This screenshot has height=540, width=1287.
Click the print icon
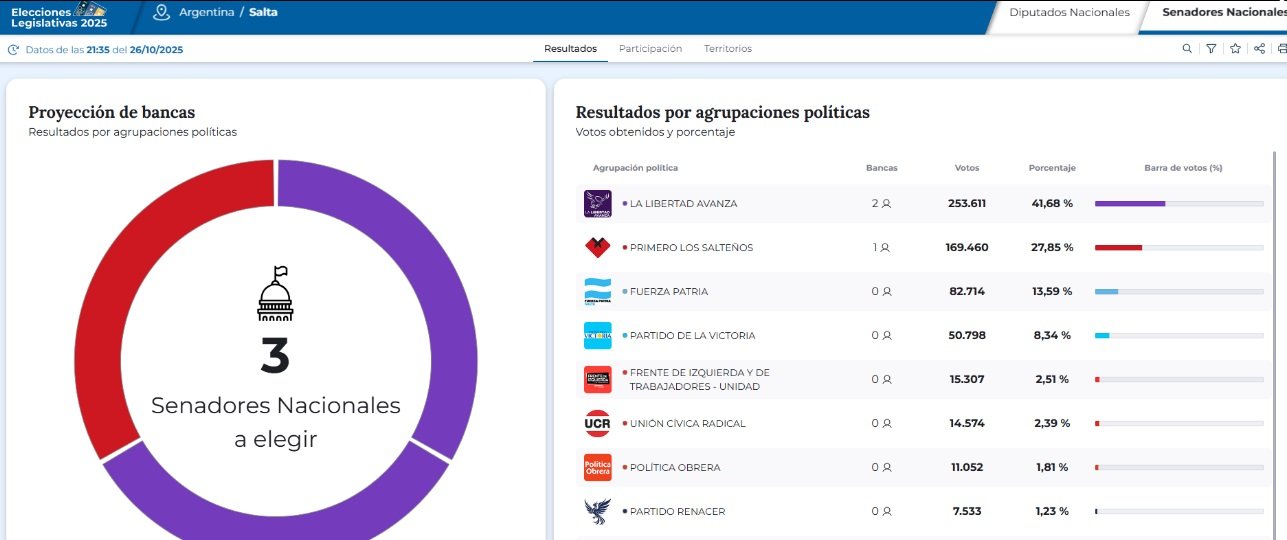(1281, 48)
